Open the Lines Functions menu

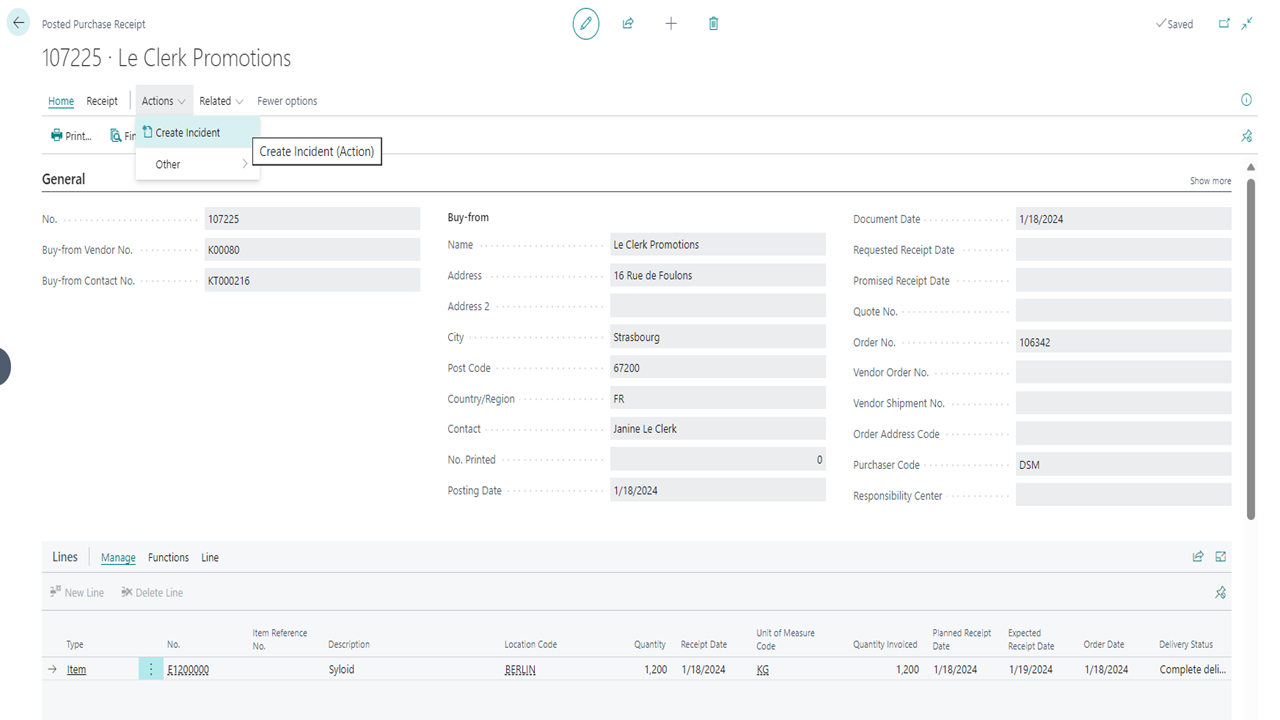[x=168, y=558]
